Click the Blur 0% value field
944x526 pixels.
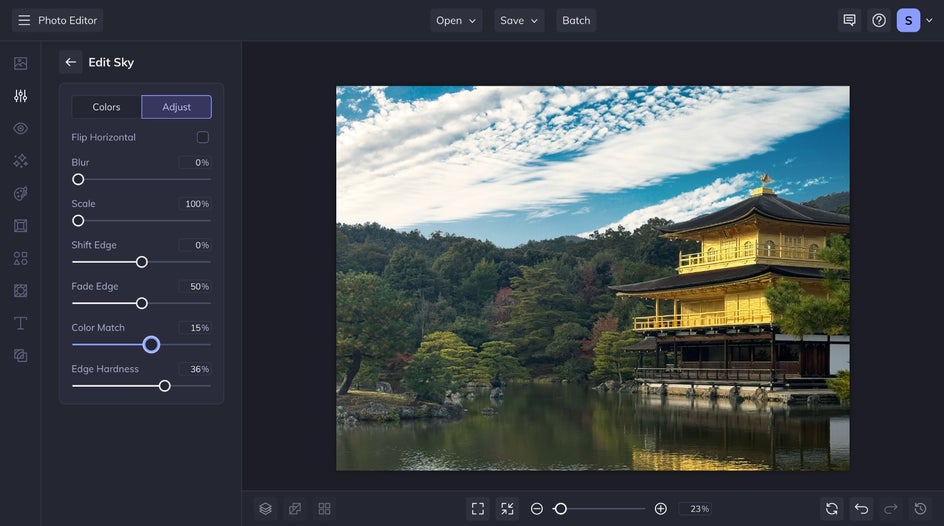[194, 162]
